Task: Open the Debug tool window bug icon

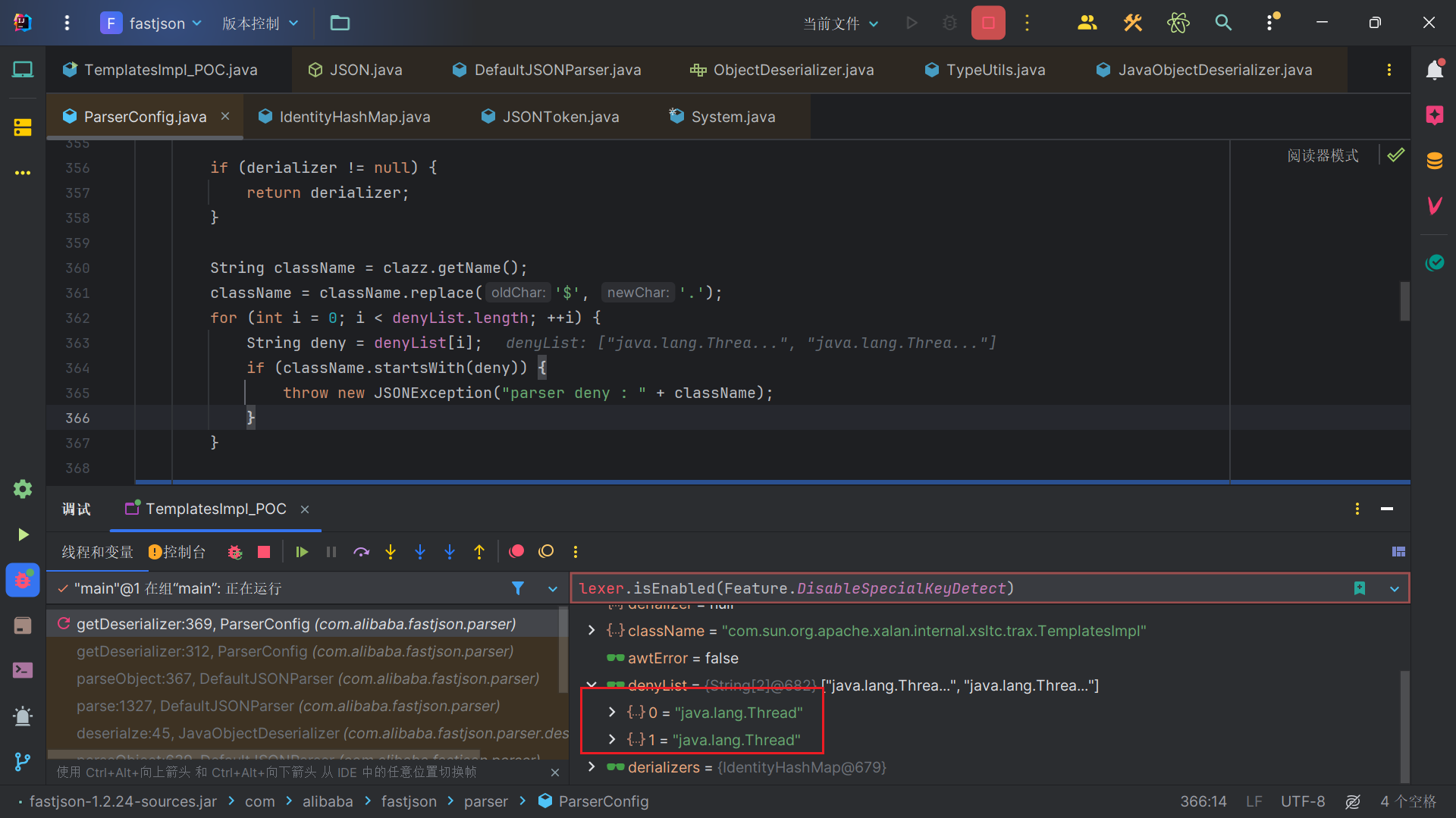Action: 23,580
